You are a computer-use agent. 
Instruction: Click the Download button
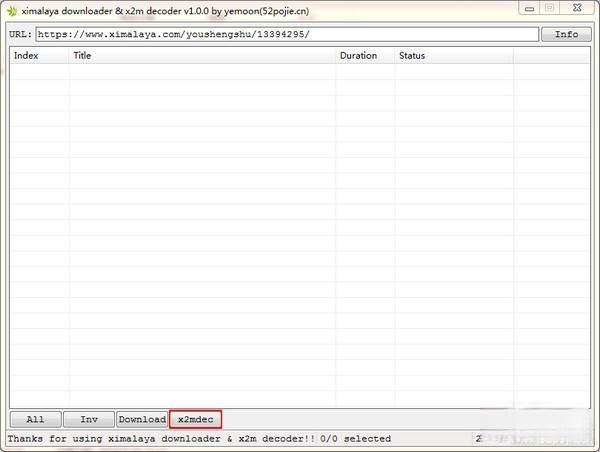142,419
